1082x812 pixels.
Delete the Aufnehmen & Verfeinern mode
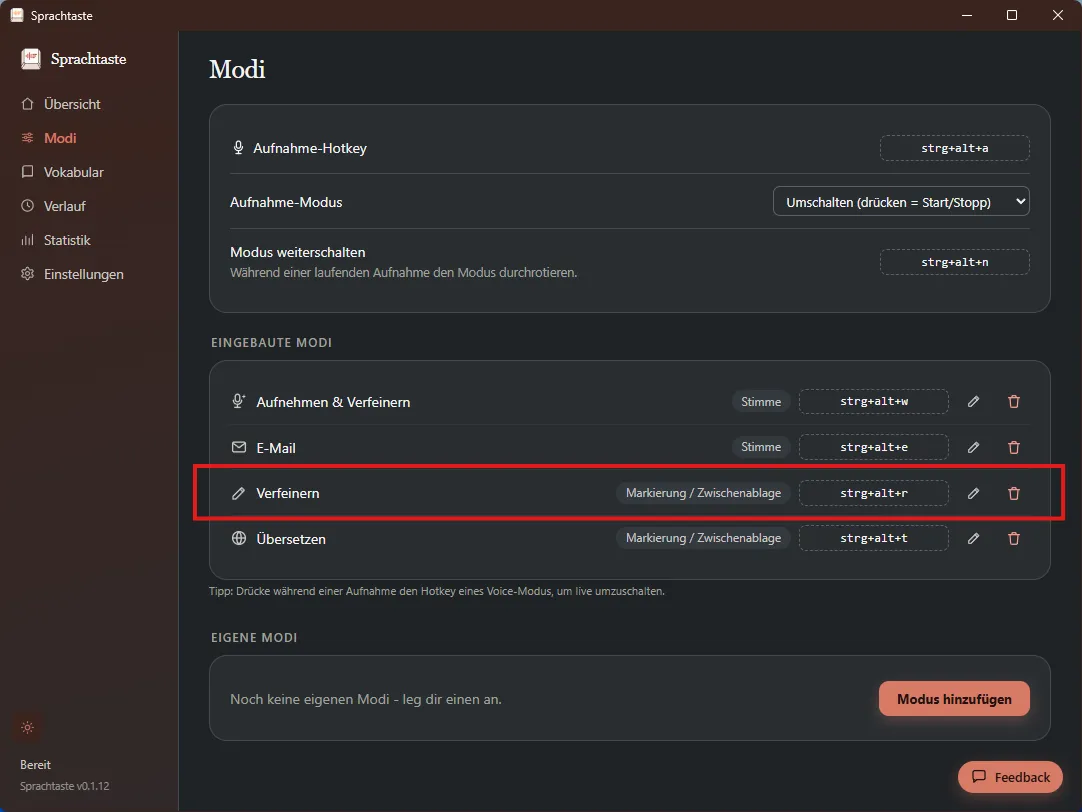click(x=1014, y=402)
